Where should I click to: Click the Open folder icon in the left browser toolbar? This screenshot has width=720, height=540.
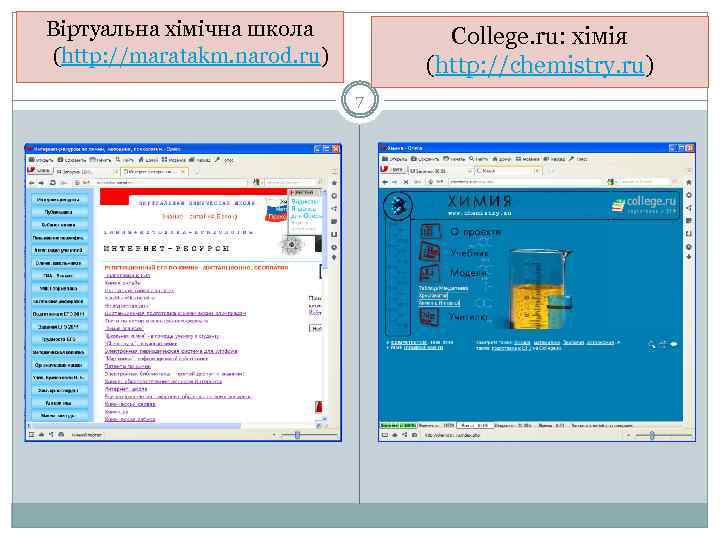pyautogui.click(x=32, y=160)
